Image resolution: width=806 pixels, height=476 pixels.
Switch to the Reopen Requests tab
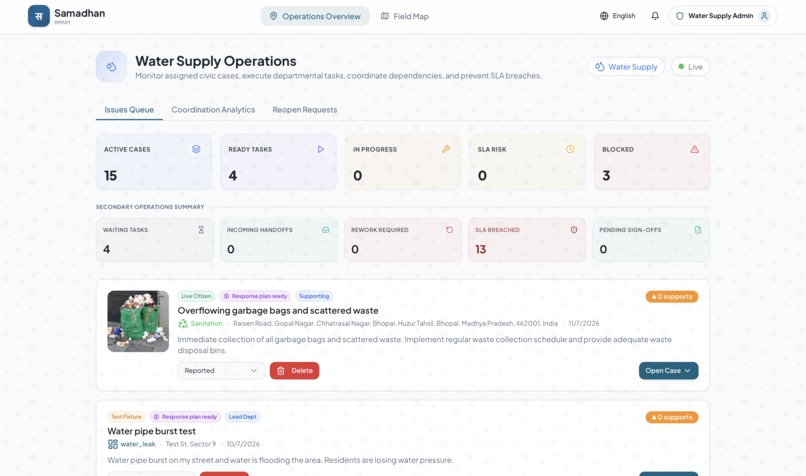(305, 109)
